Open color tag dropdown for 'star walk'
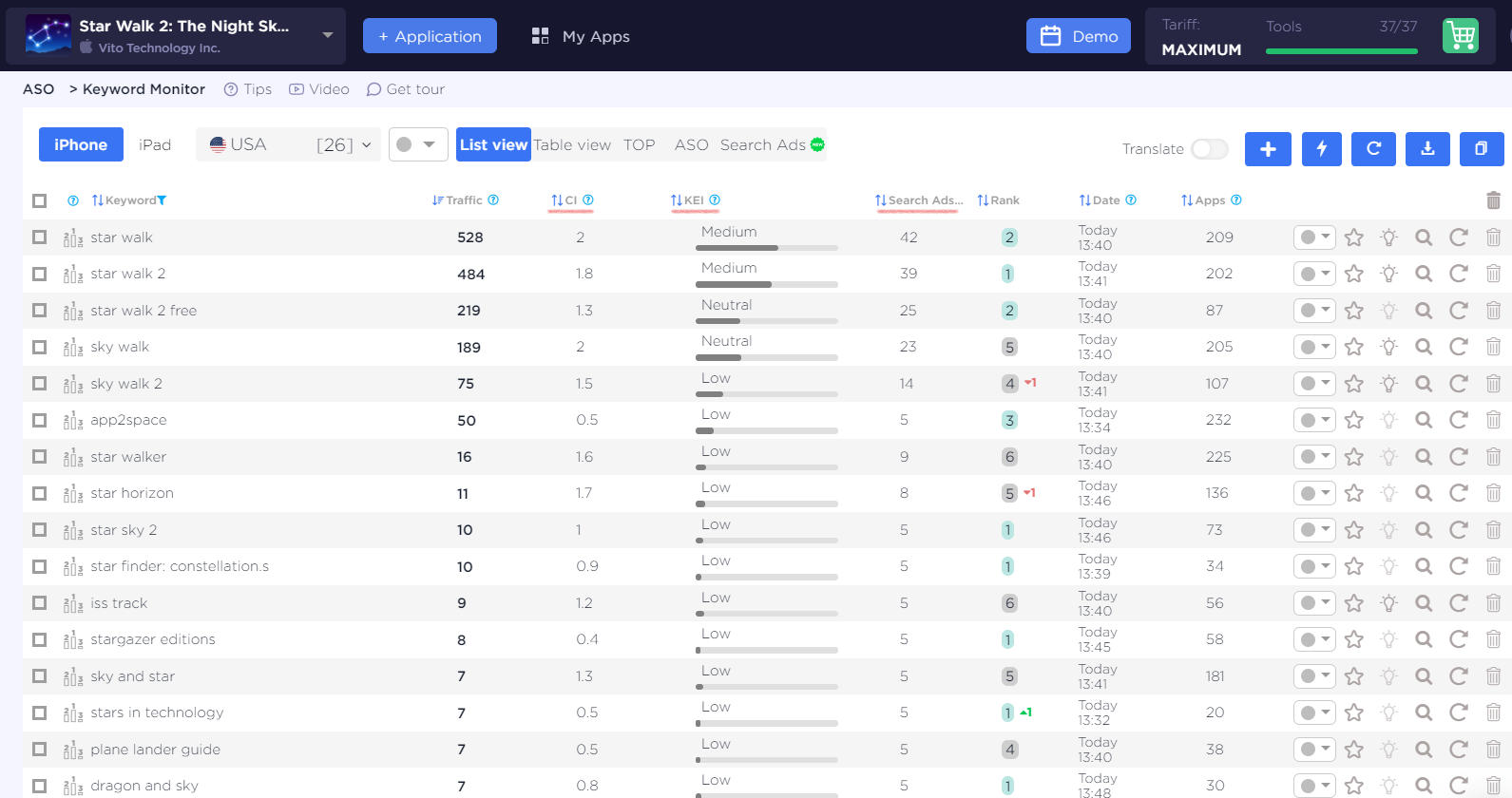This screenshot has height=798, width=1512. [x=1314, y=237]
